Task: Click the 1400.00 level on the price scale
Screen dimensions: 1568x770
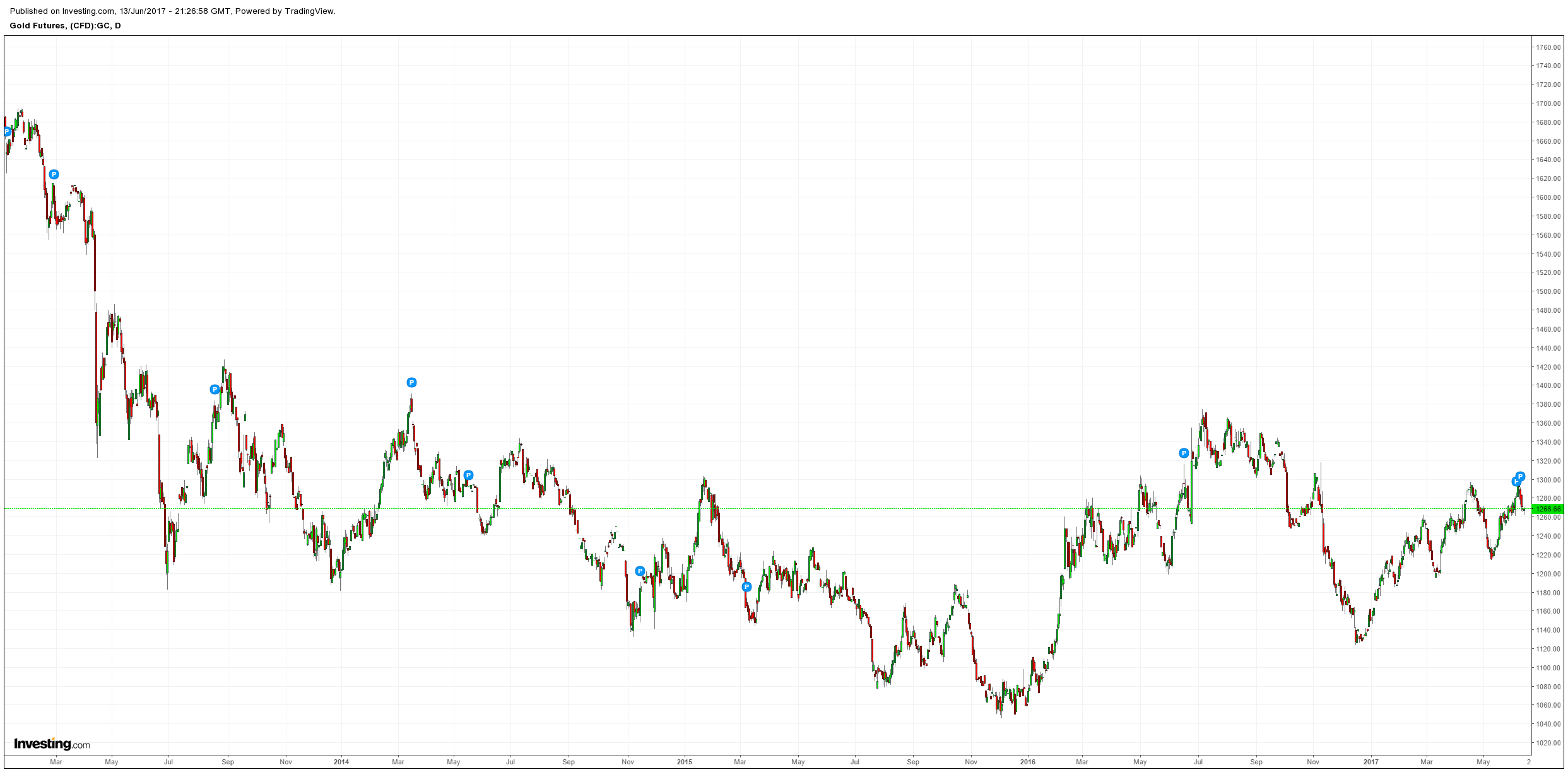Action: (1548, 385)
